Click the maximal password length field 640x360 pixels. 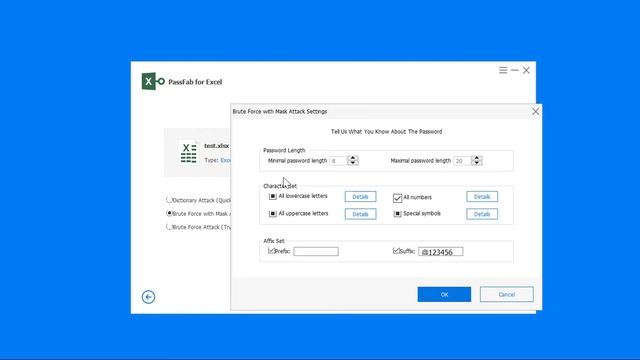tap(462, 161)
